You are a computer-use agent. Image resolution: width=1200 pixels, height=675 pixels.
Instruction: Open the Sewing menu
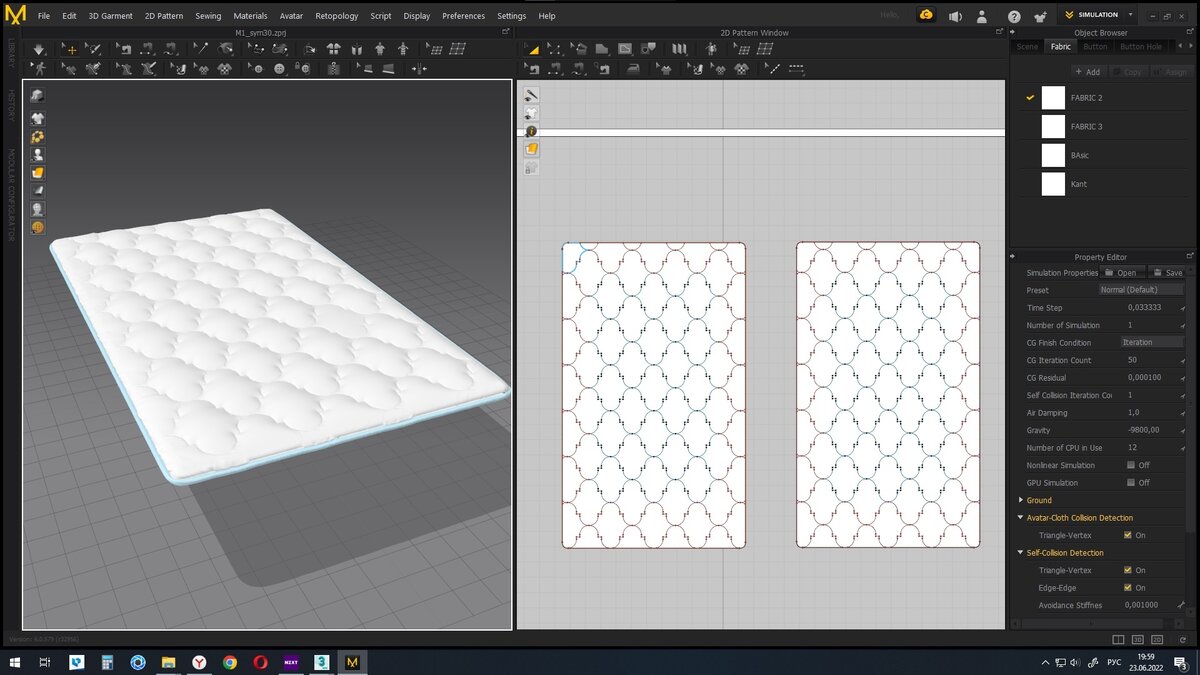[x=208, y=16]
